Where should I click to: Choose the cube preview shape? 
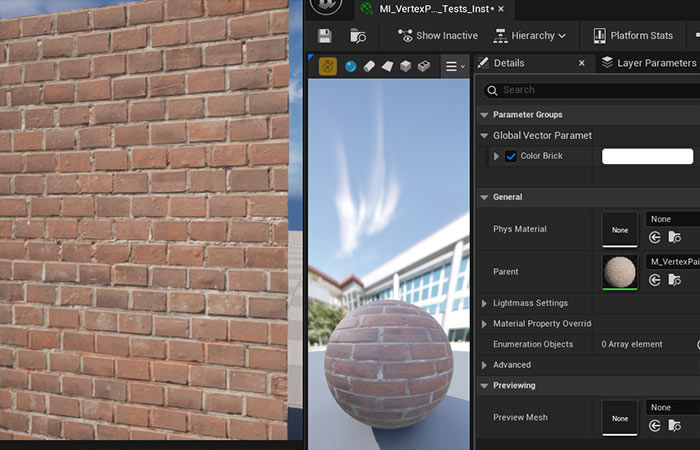pos(405,66)
